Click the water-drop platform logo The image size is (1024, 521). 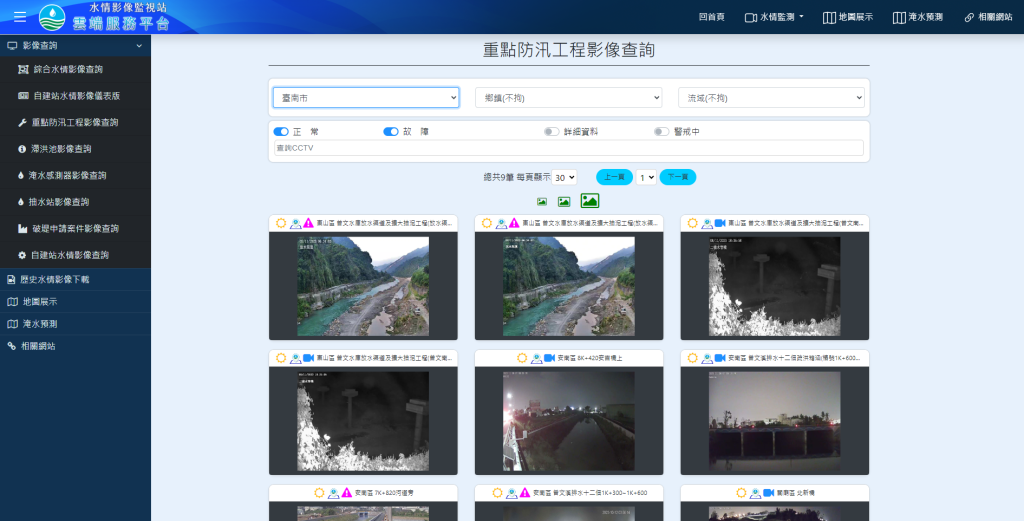click(x=52, y=17)
